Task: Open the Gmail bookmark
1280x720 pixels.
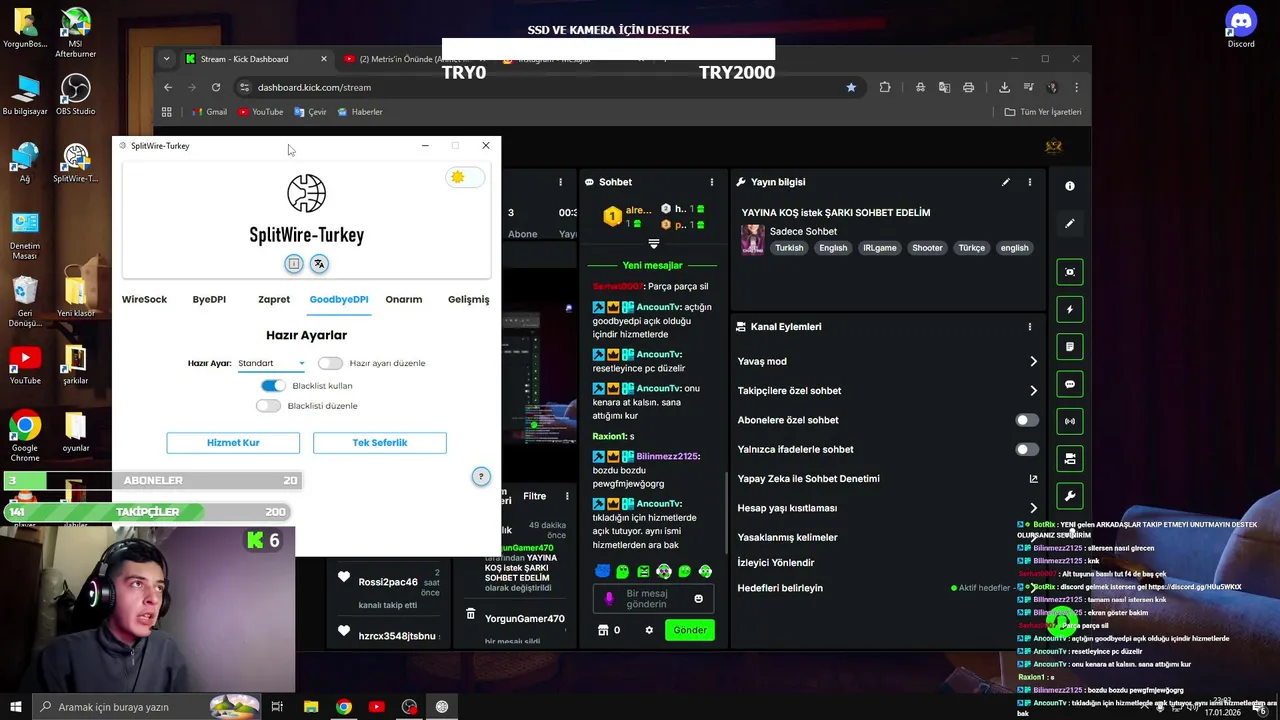Action: click(208, 112)
